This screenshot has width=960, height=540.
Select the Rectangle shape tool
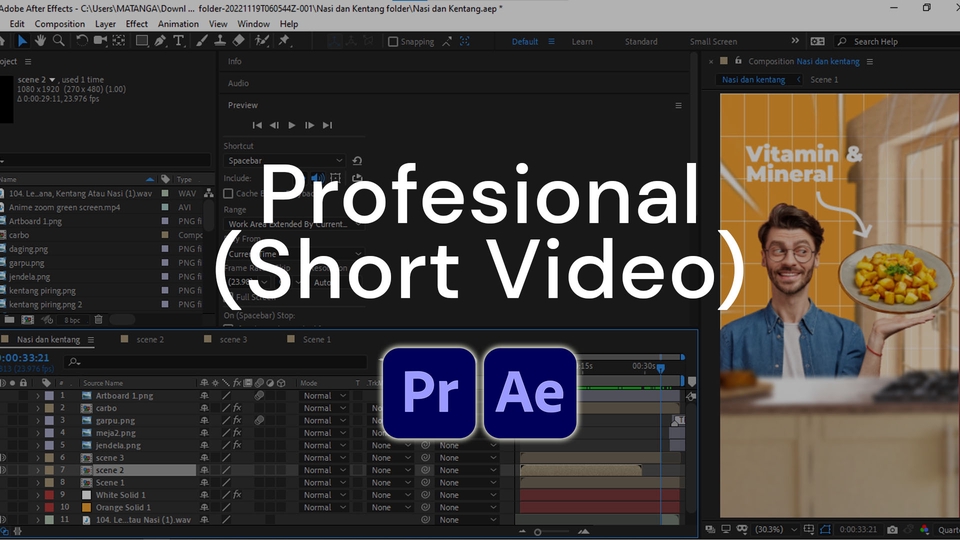click(x=141, y=41)
